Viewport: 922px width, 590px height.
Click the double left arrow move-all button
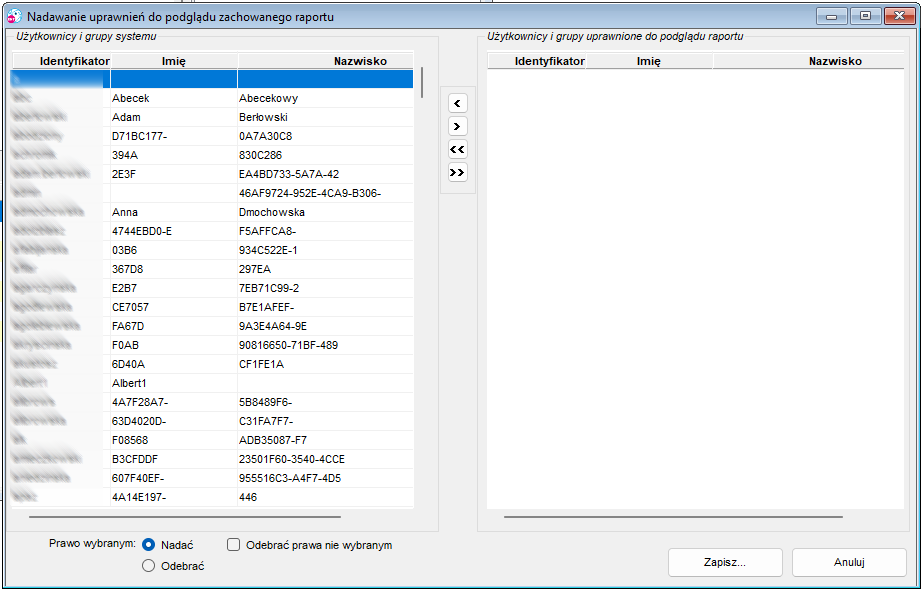tap(457, 149)
